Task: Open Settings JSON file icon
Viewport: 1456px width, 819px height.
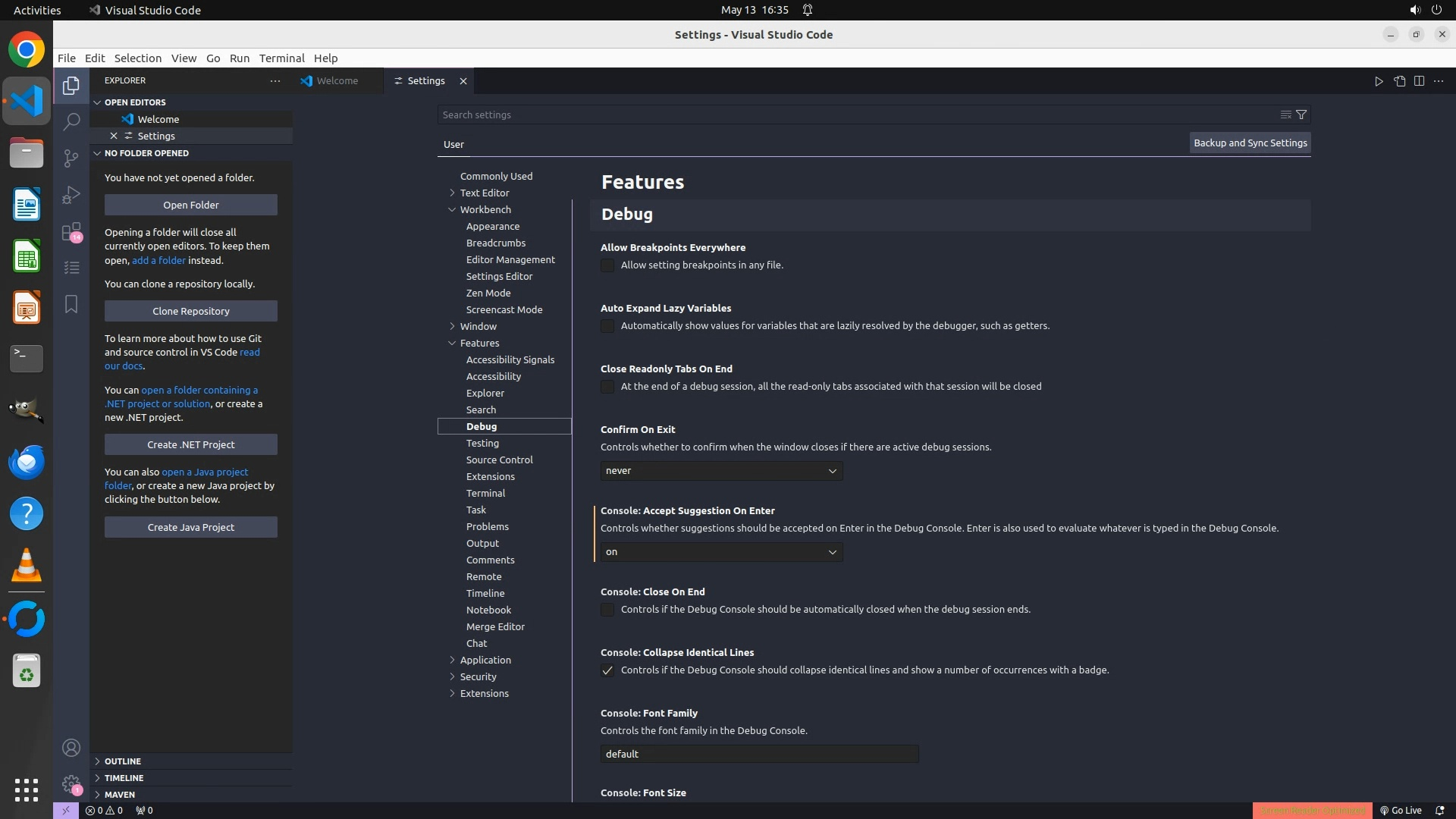Action: pyautogui.click(x=1399, y=81)
